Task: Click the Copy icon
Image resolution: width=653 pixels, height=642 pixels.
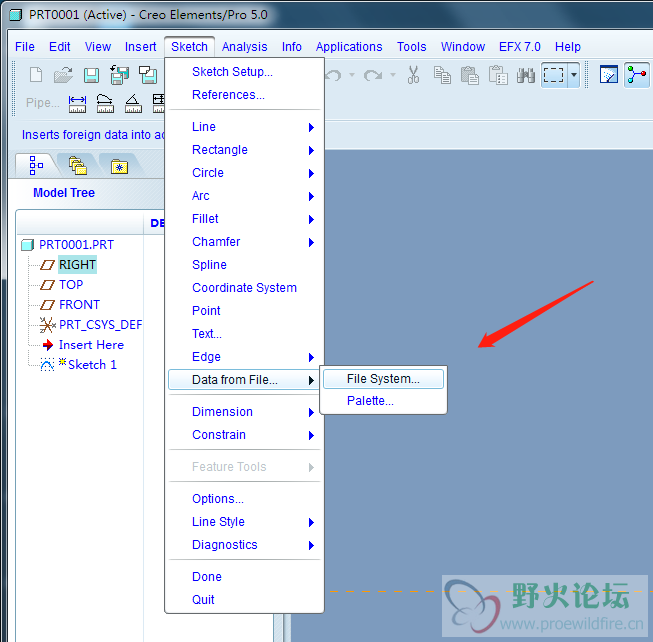Action: point(442,75)
